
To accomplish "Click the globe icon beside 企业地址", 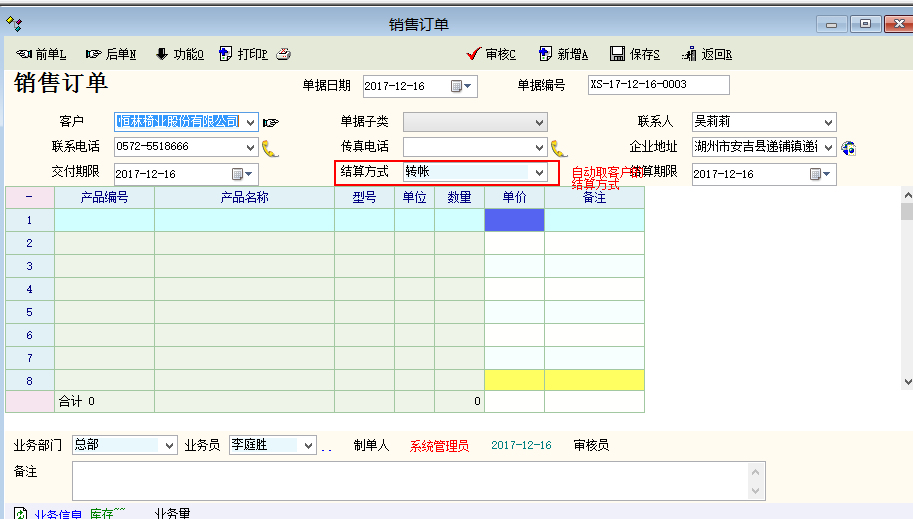I will click(x=848, y=148).
